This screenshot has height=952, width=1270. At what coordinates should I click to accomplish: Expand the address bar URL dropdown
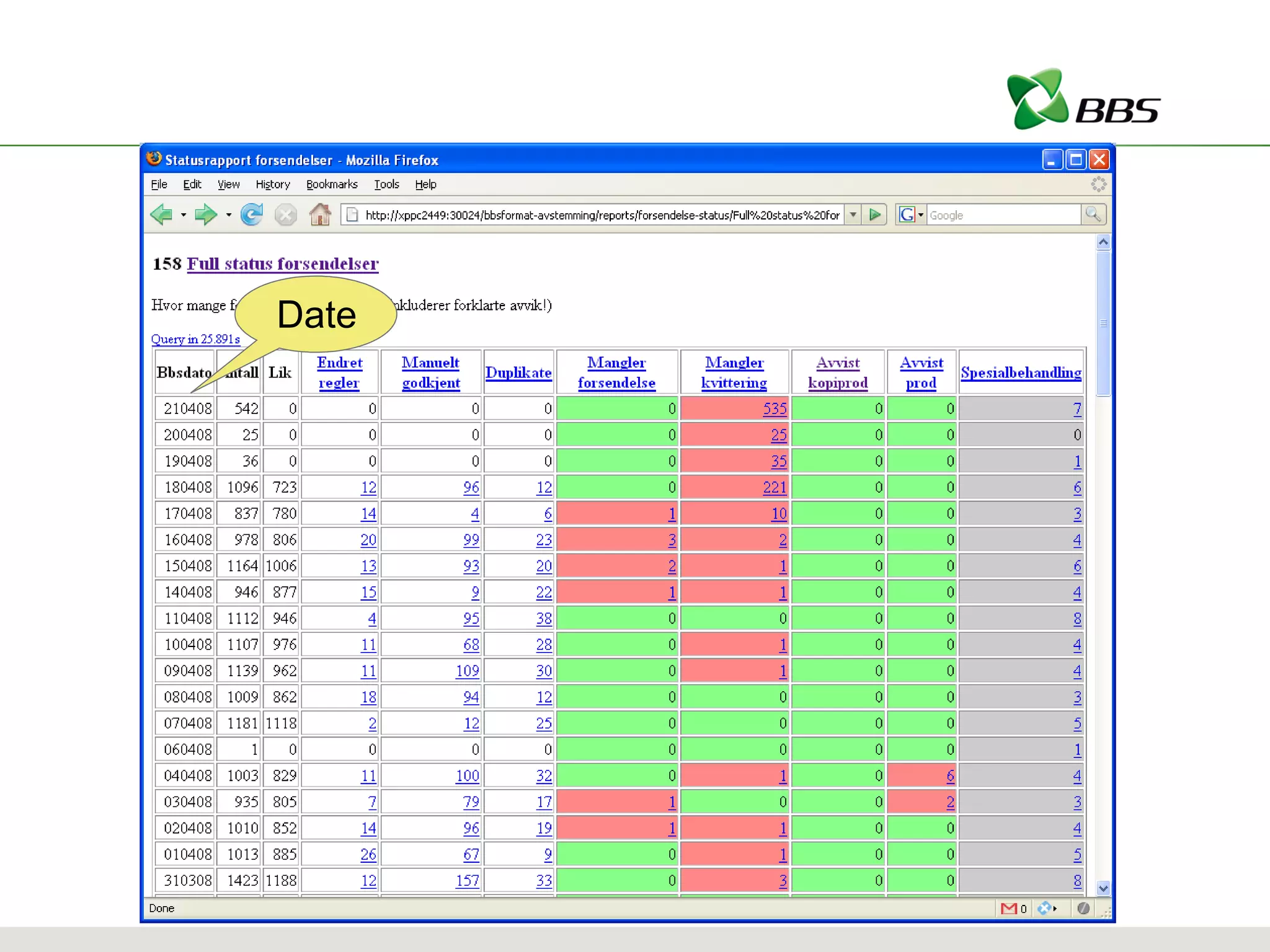pyautogui.click(x=853, y=215)
